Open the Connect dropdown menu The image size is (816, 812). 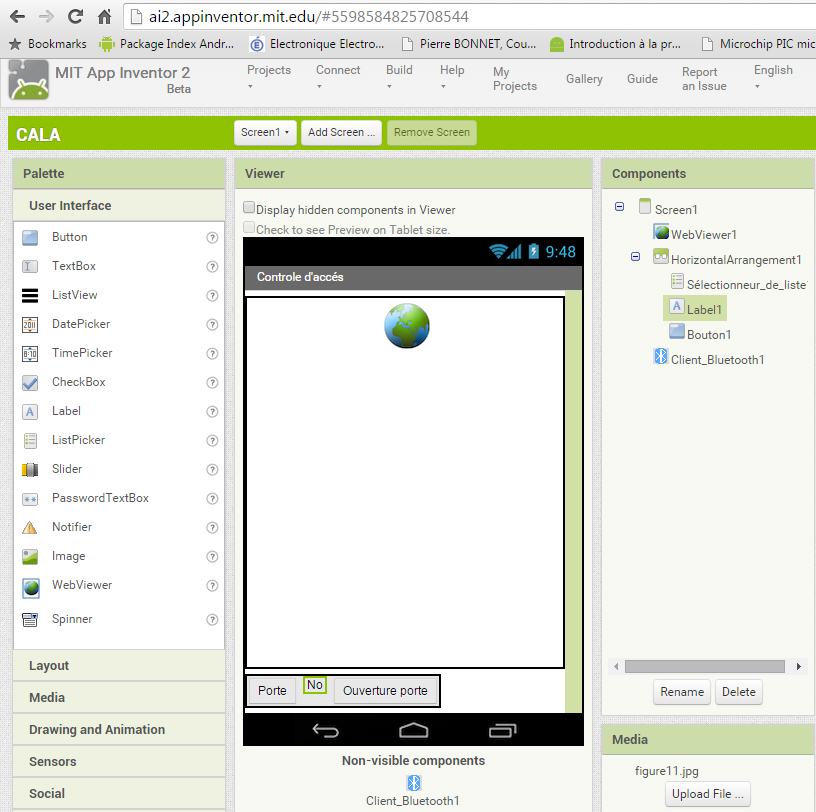pyautogui.click(x=338, y=77)
